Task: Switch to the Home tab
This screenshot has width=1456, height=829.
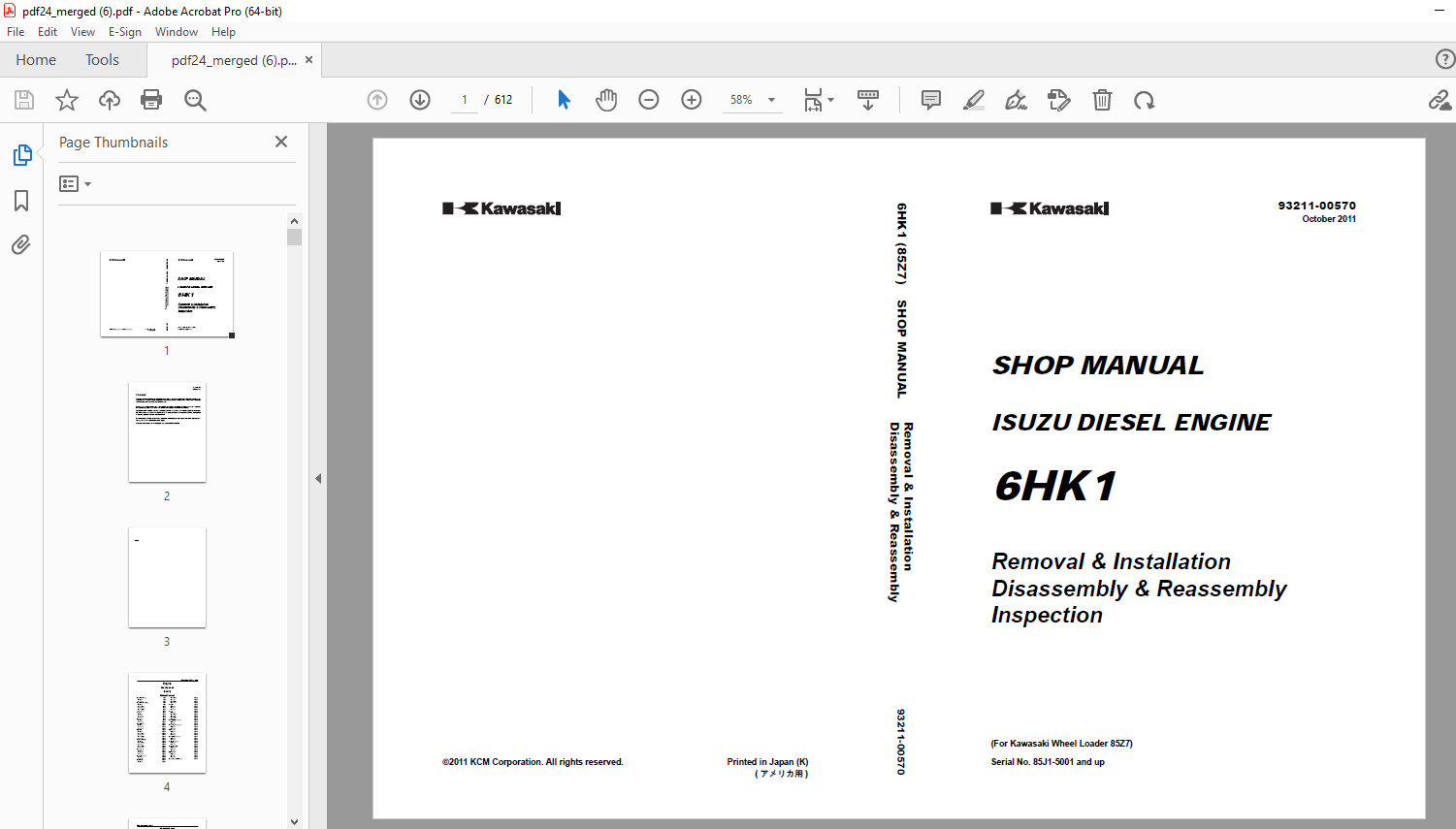Action: (36, 60)
